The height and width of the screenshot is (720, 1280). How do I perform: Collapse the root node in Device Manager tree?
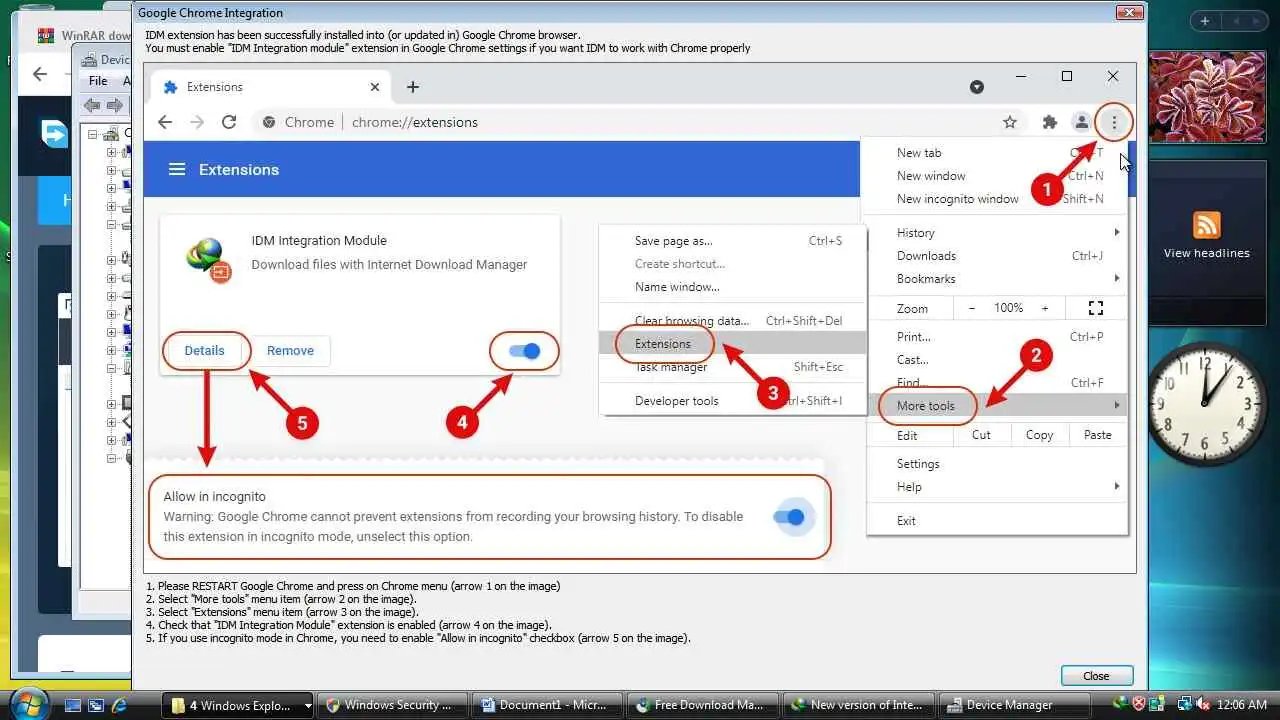[x=93, y=133]
